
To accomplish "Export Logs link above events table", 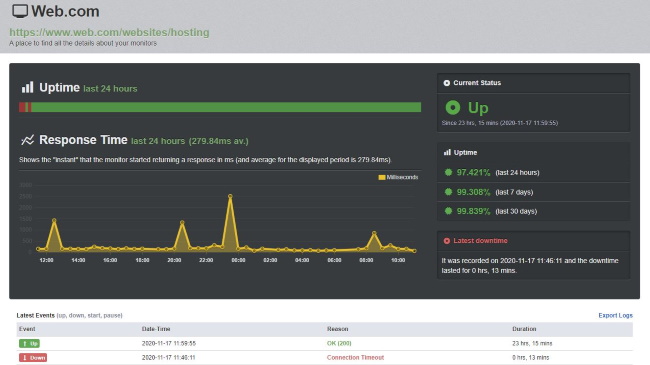I will [615, 315].
